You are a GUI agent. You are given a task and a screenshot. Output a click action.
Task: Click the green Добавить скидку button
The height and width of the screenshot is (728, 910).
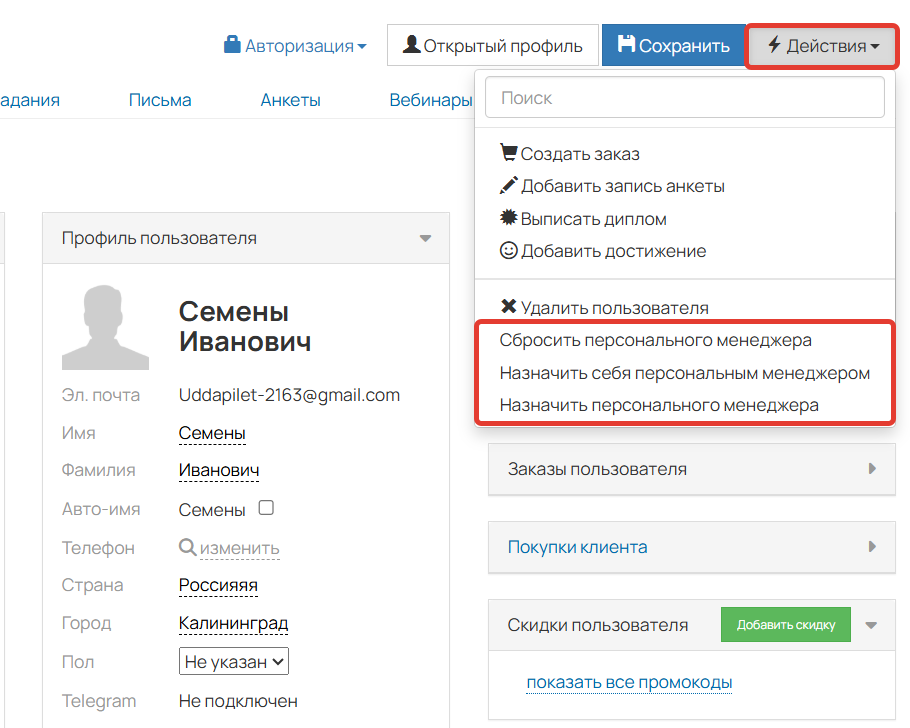[786, 623]
